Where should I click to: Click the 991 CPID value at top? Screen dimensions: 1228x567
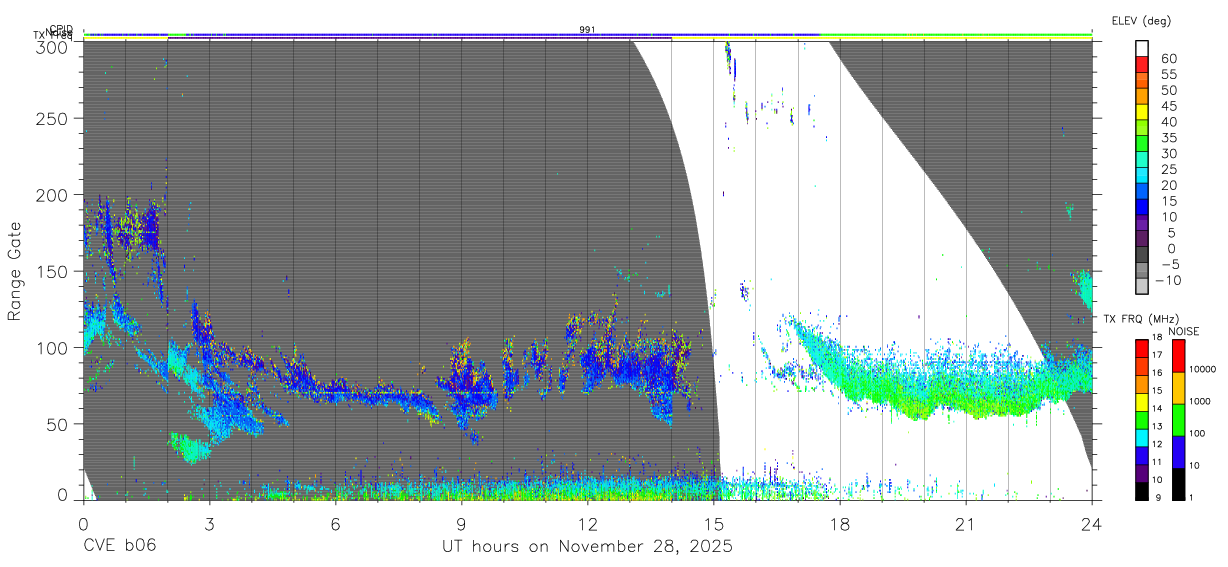pos(587,29)
